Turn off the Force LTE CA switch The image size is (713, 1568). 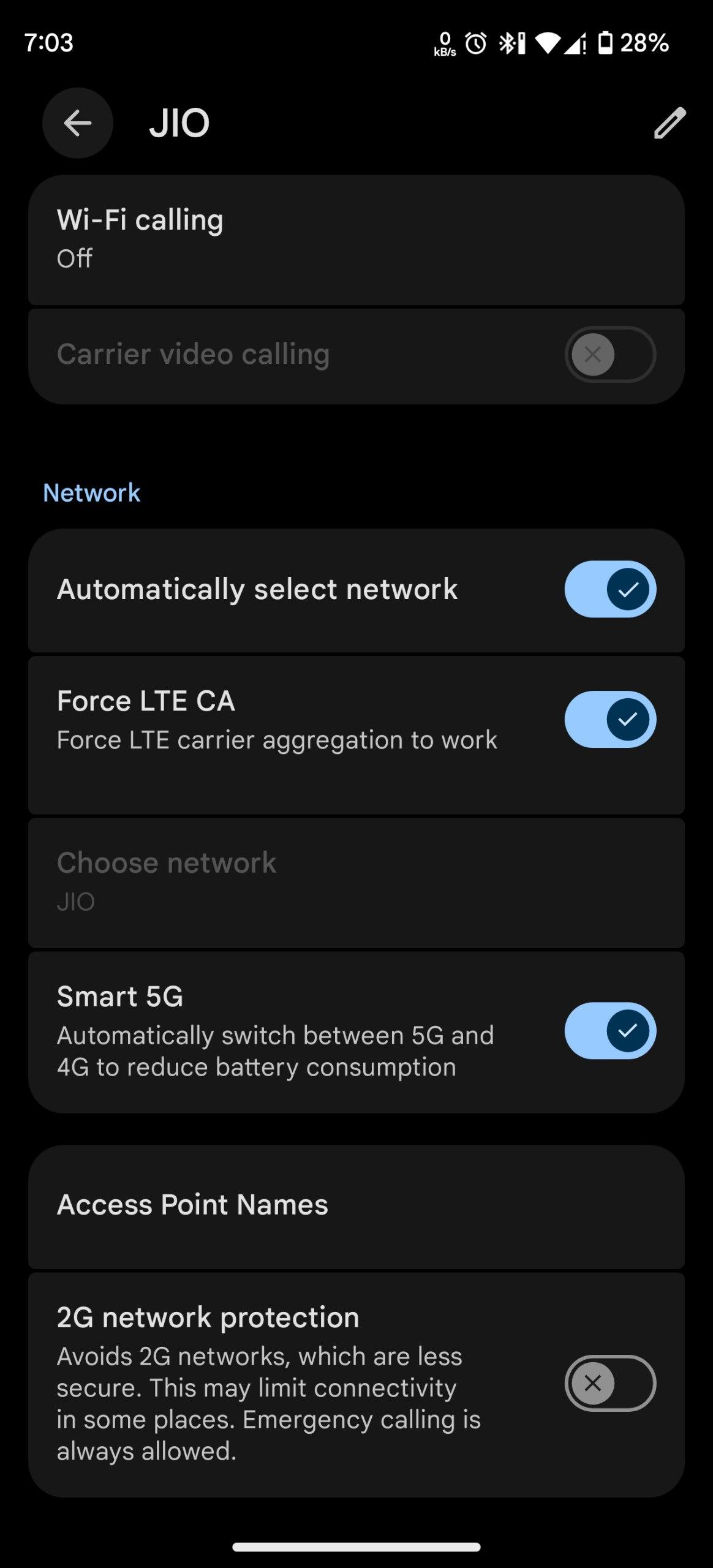pyautogui.click(x=610, y=720)
